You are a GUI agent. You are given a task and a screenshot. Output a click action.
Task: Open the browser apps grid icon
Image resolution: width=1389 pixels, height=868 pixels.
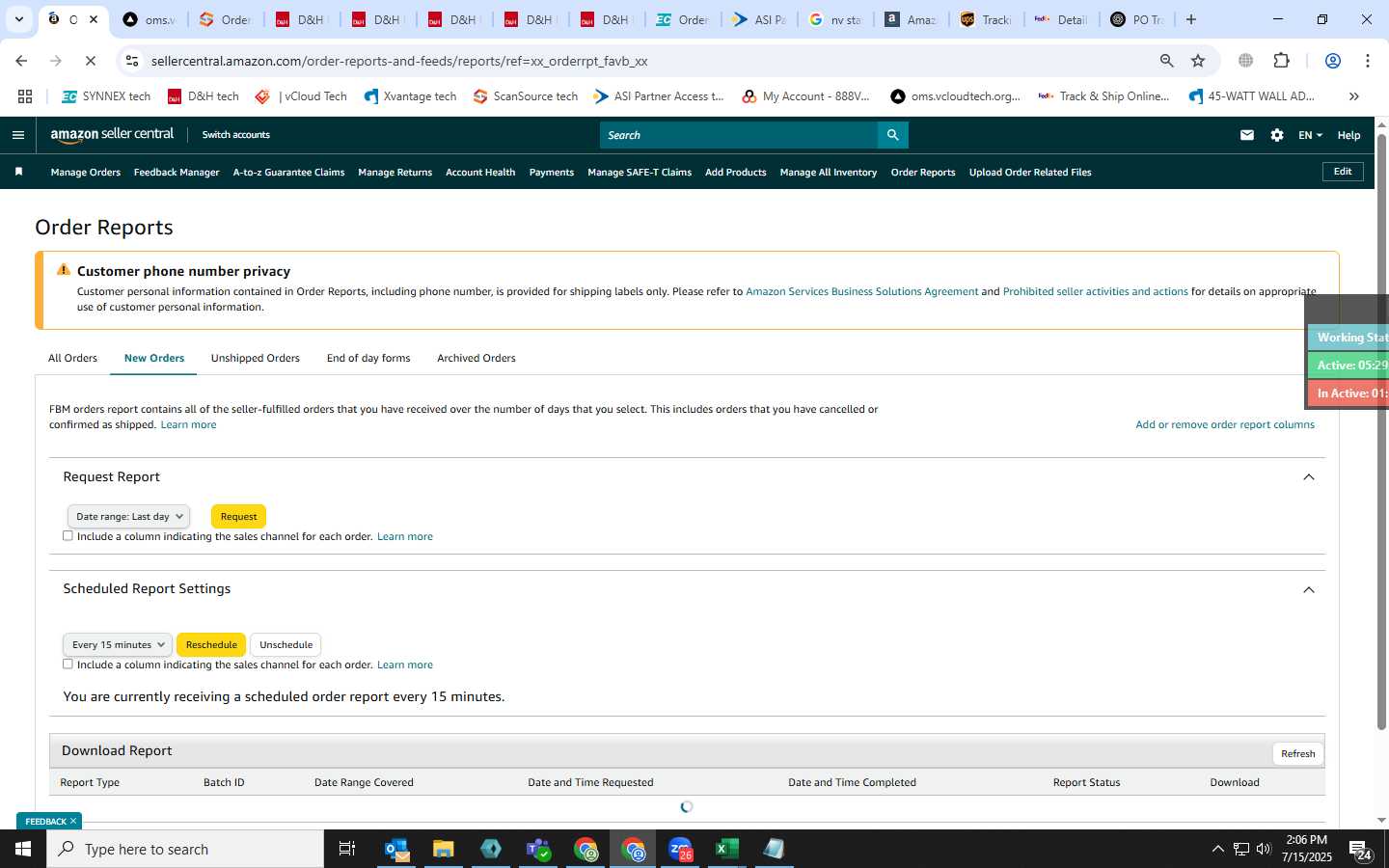[25, 96]
